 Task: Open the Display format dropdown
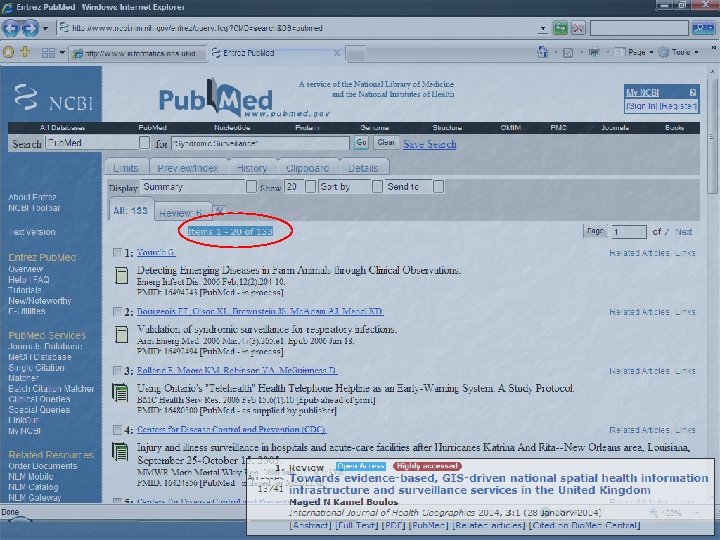coord(251,187)
